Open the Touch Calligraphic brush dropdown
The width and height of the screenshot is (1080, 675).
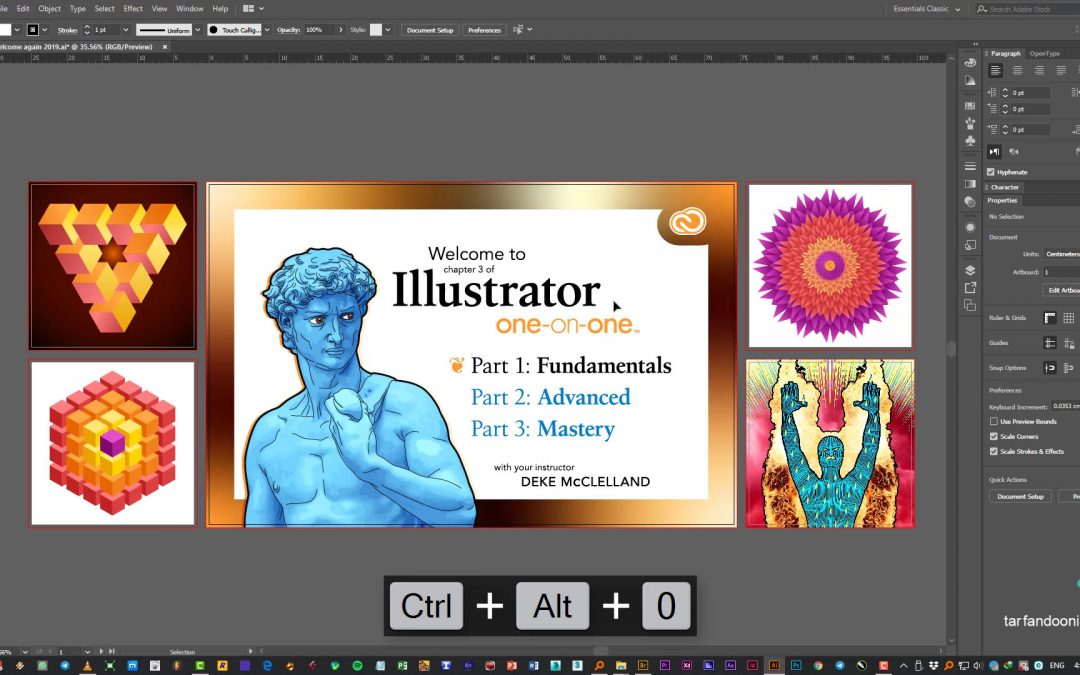click(267, 30)
